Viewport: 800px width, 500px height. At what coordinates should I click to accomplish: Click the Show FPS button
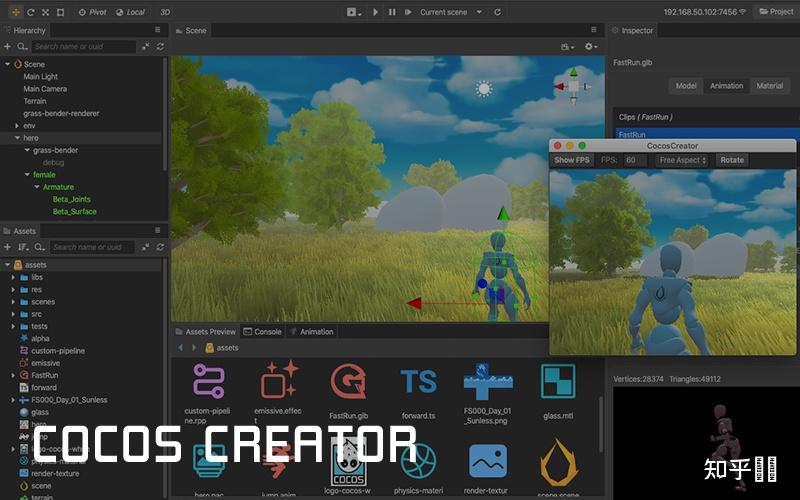[x=571, y=160]
